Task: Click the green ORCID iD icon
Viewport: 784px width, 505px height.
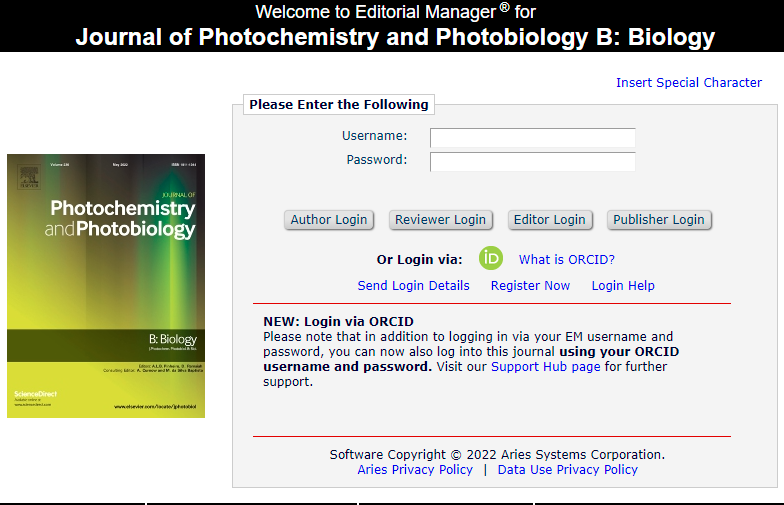Action: pyautogui.click(x=490, y=258)
